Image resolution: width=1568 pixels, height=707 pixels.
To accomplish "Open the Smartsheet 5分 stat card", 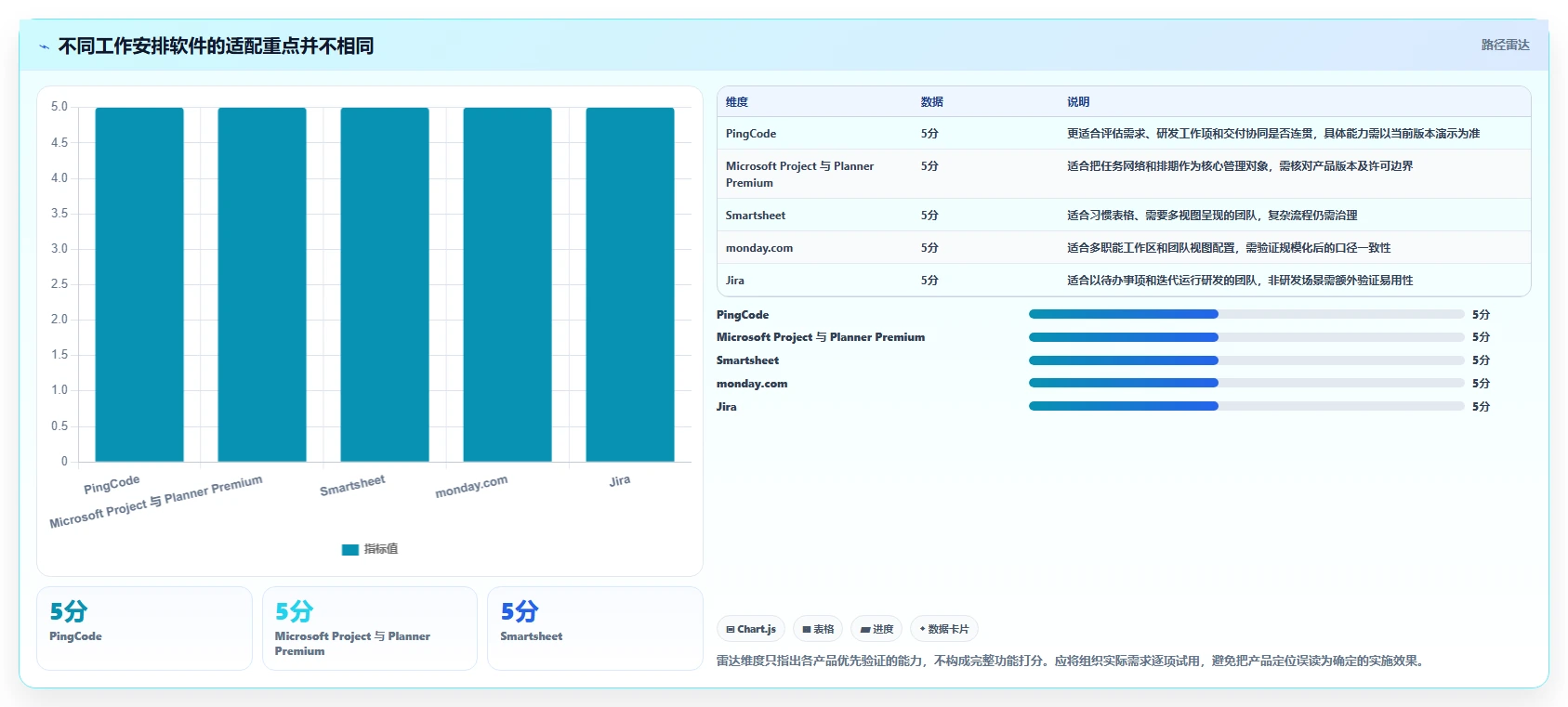I will pyautogui.click(x=595, y=628).
